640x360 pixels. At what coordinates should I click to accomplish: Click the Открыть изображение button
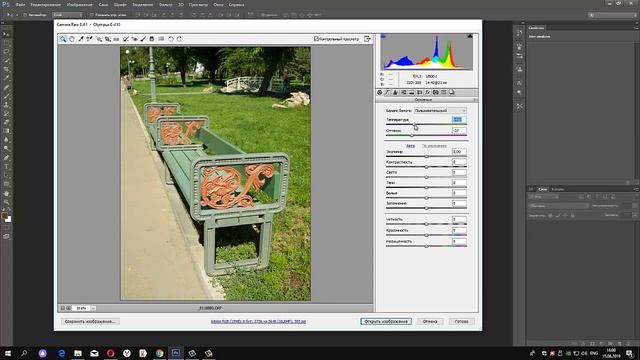coord(386,322)
